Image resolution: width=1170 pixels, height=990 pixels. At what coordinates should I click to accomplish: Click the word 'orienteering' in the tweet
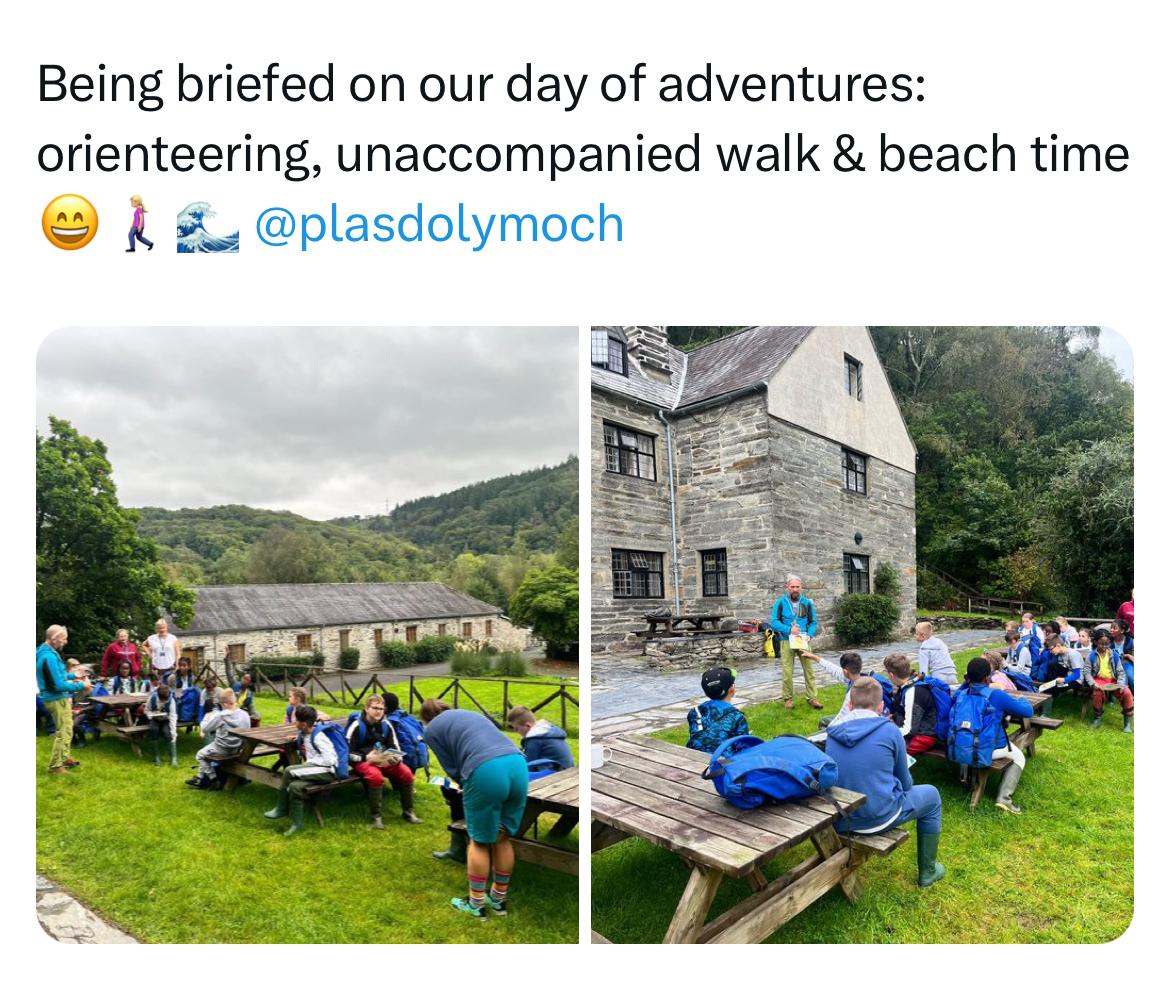[x=178, y=155]
